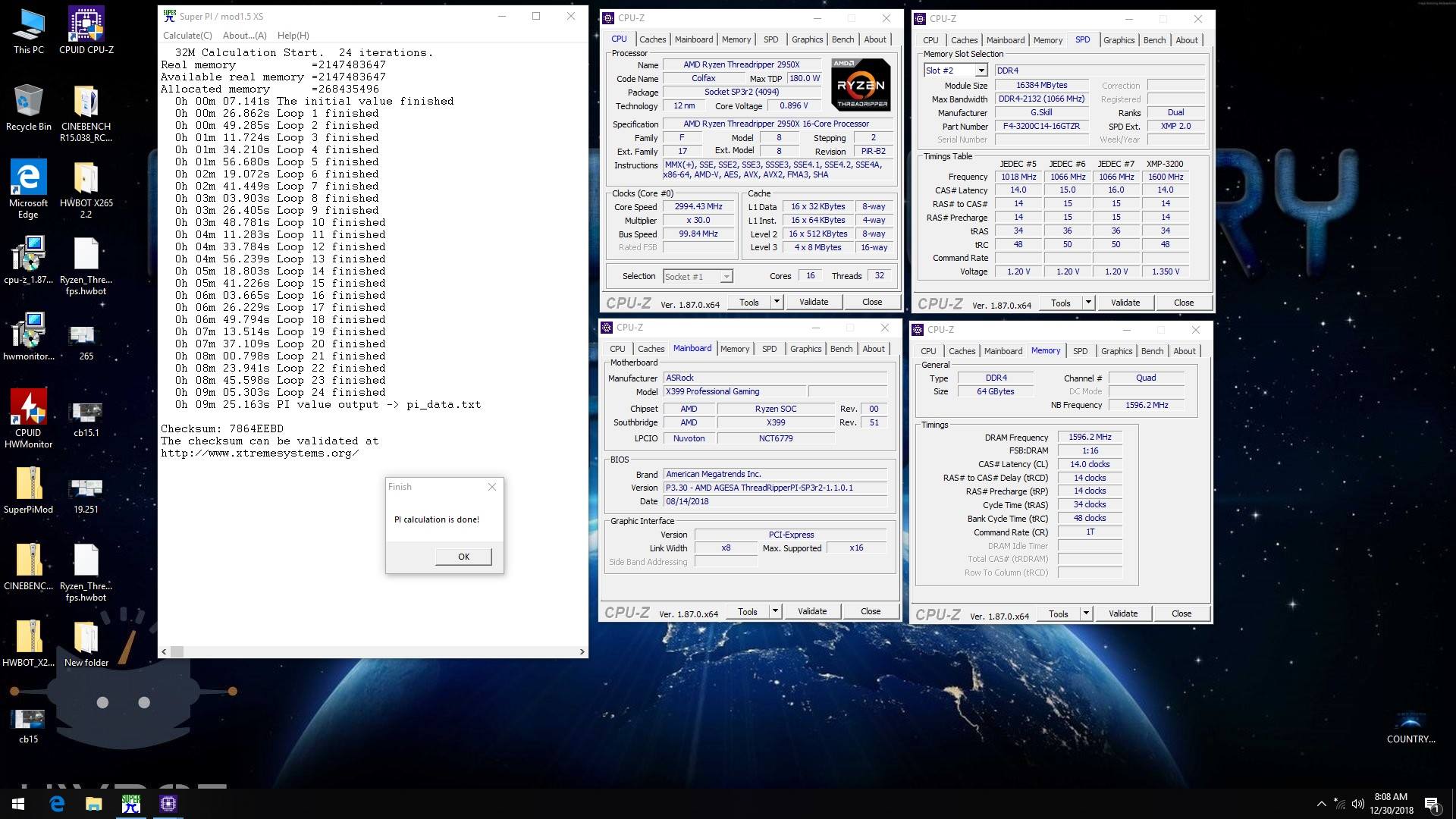Open CINEBENC... zip archive icon
This screenshot has width=1456, height=819.
click(x=29, y=566)
